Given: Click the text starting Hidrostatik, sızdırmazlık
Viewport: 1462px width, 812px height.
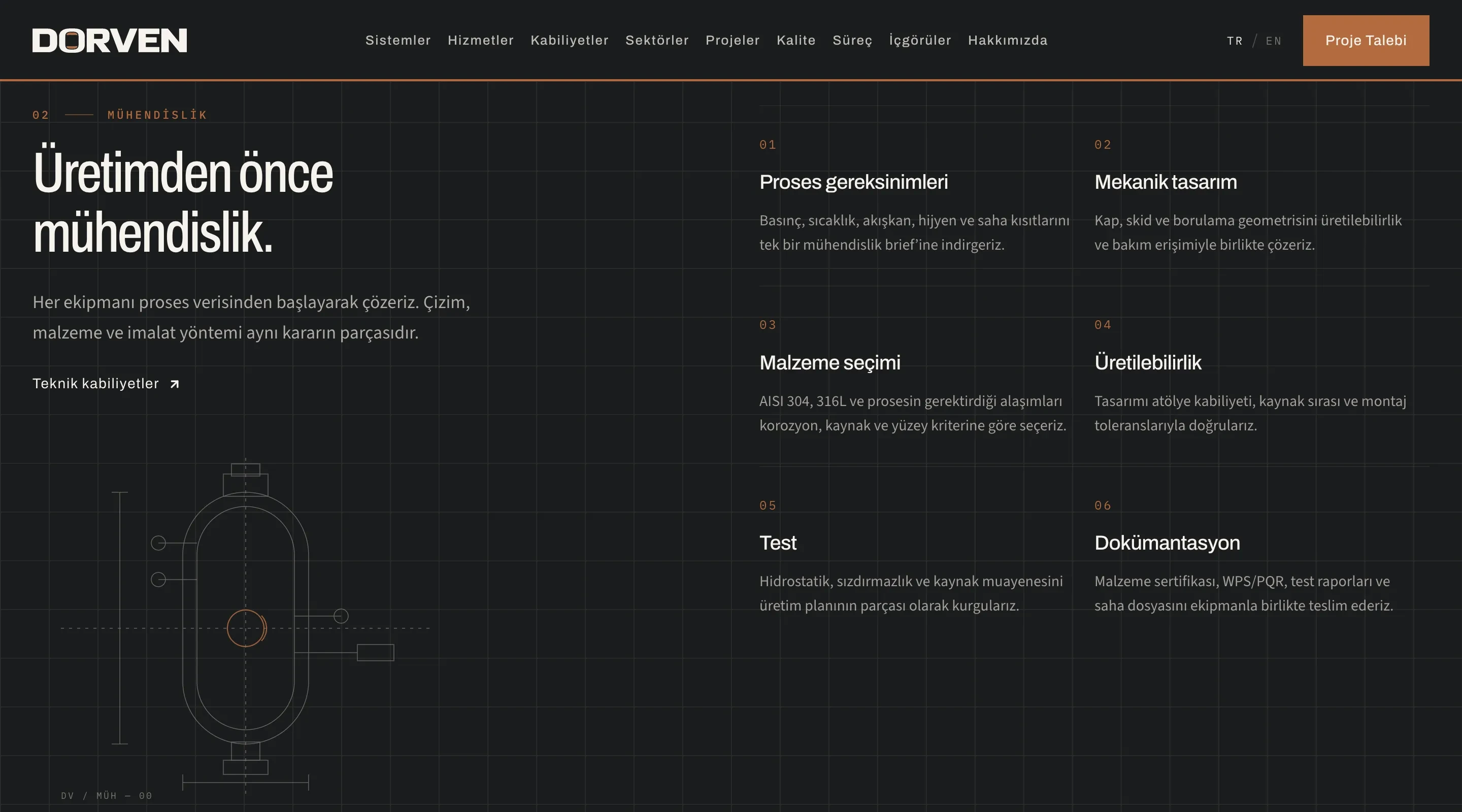Looking at the screenshot, I should pyautogui.click(x=911, y=594).
